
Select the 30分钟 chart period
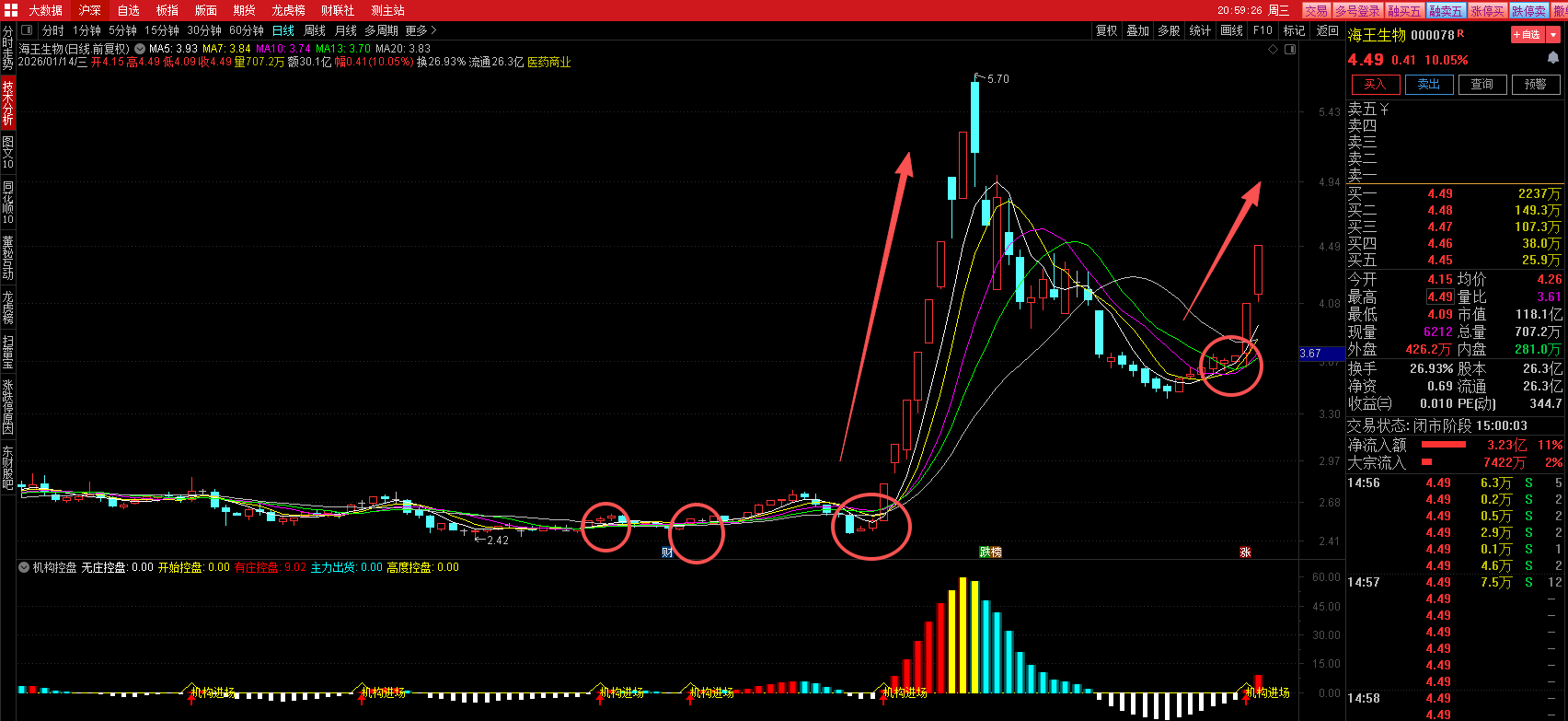(x=204, y=30)
